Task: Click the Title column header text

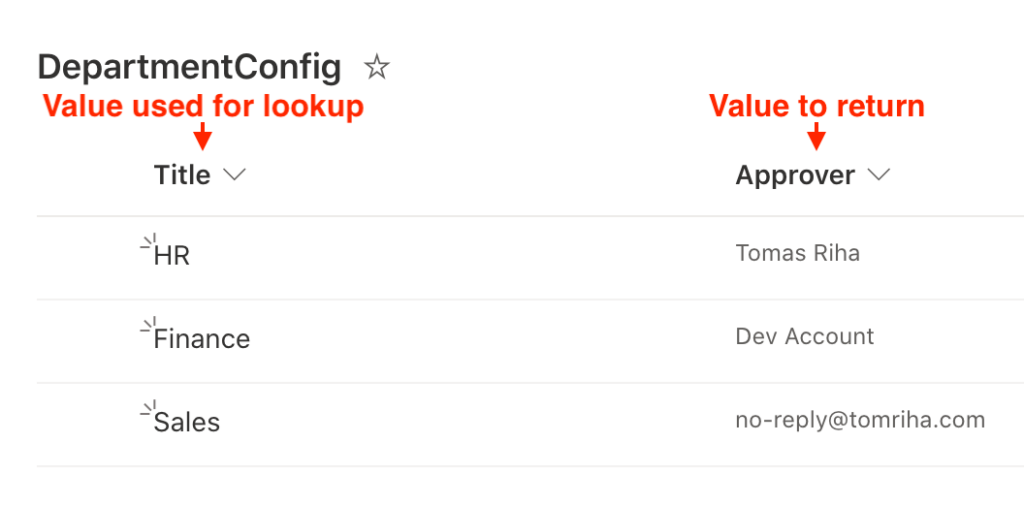Action: (182, 175)
